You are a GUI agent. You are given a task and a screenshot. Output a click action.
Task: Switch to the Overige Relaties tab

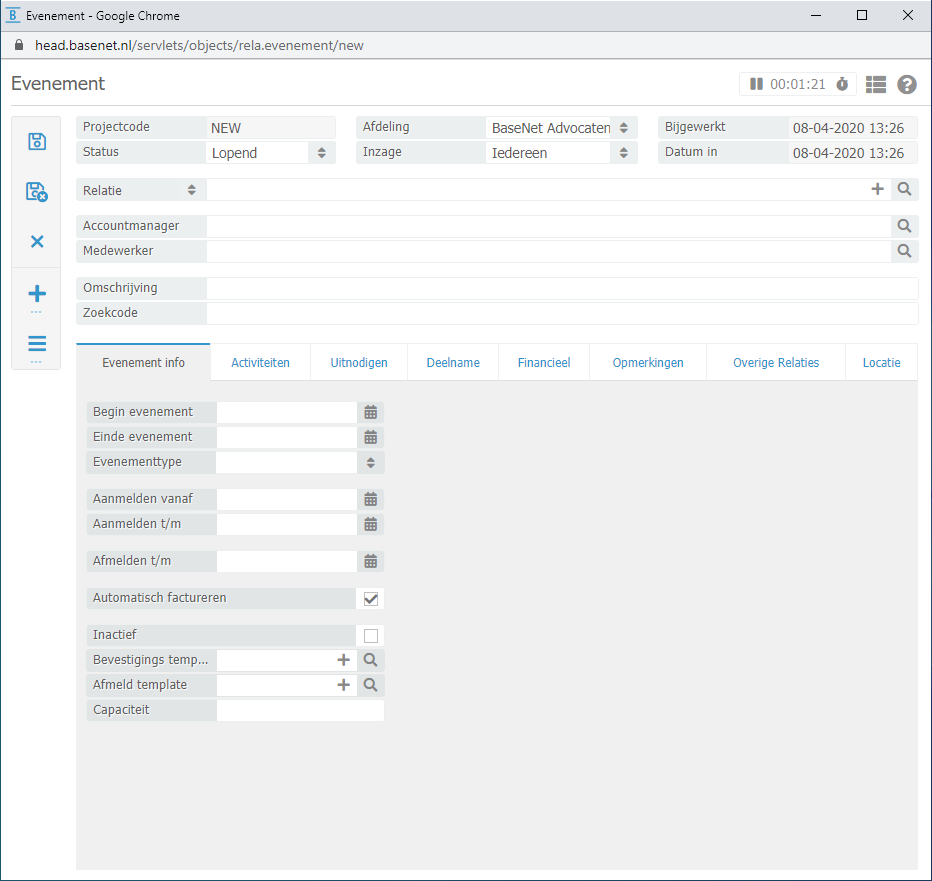776,363
